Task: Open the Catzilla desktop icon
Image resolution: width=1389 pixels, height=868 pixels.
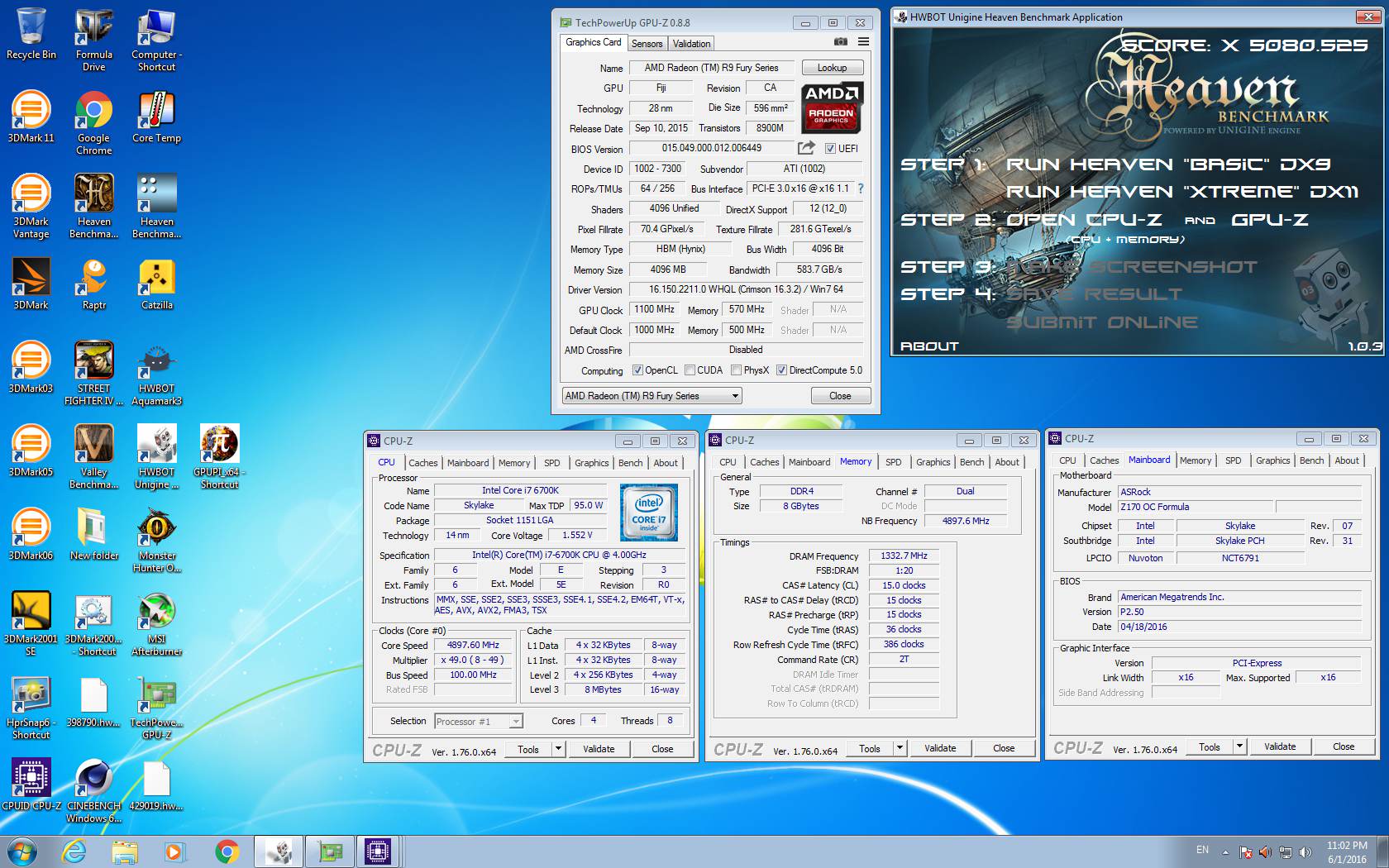Action: point(156,284)
